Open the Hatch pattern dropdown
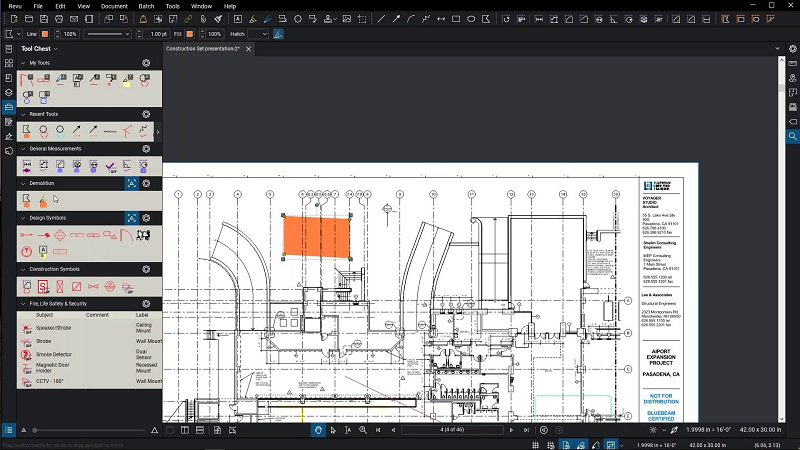Viewport: 800px width, 450px height. pos(257,34)
